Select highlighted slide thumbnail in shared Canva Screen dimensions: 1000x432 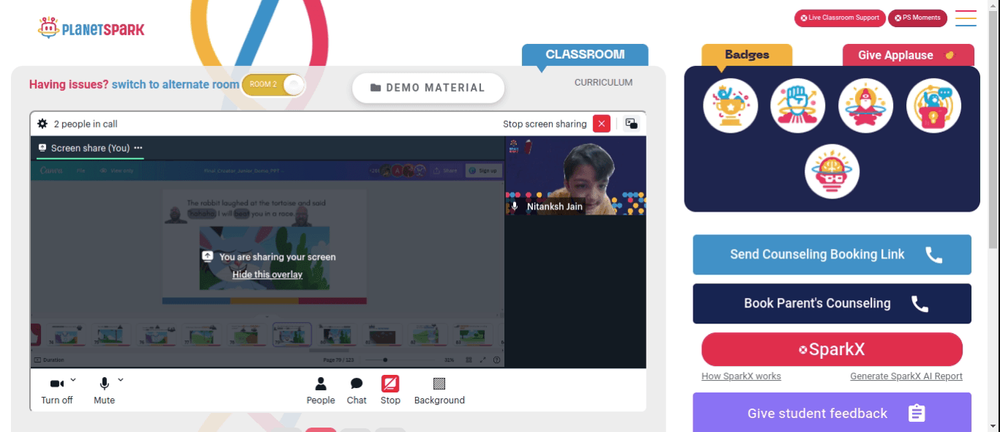(x=292, y=334)
